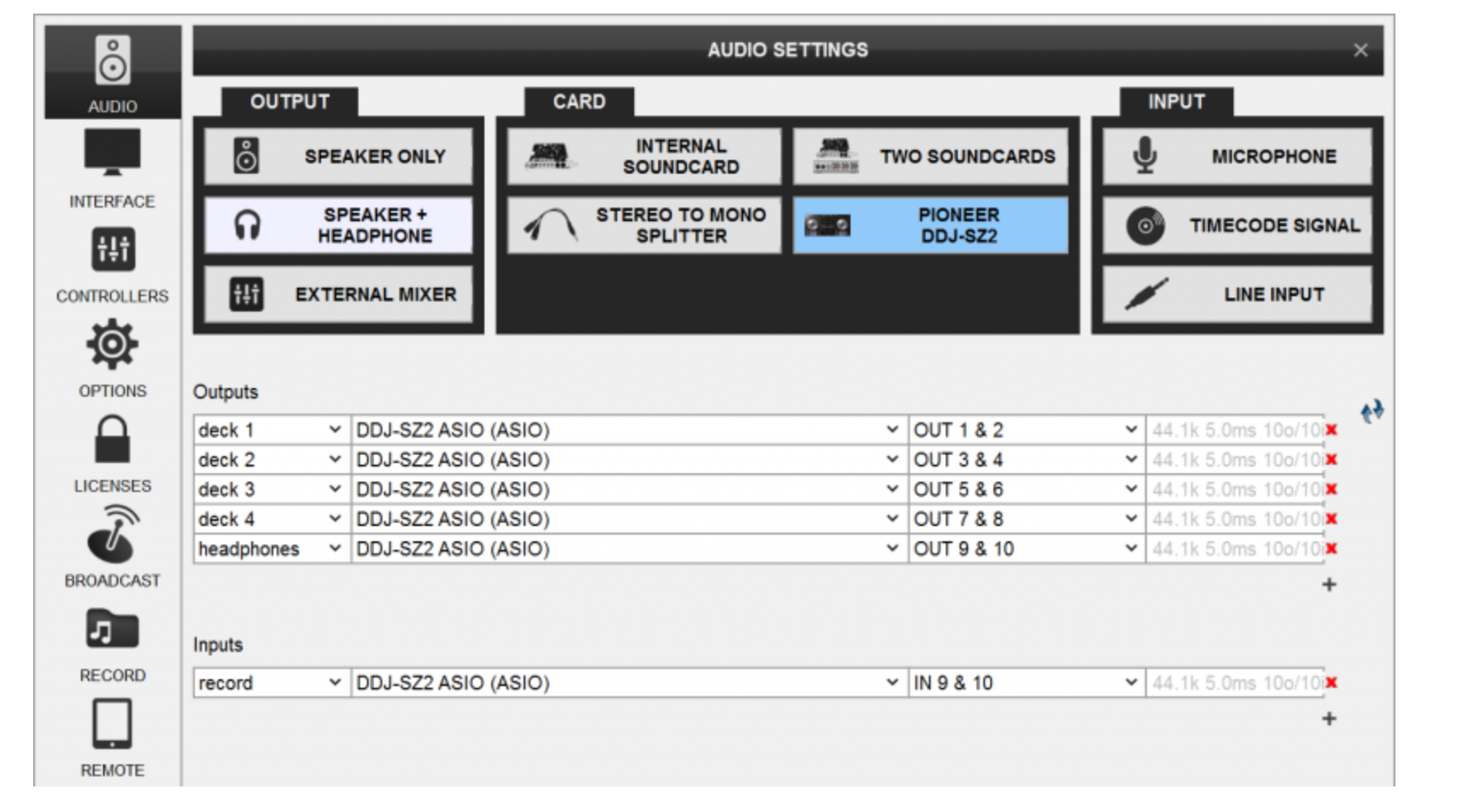Click the Inputs section label
This screenshot has height=812, width=1478.
tap(218, 645)
